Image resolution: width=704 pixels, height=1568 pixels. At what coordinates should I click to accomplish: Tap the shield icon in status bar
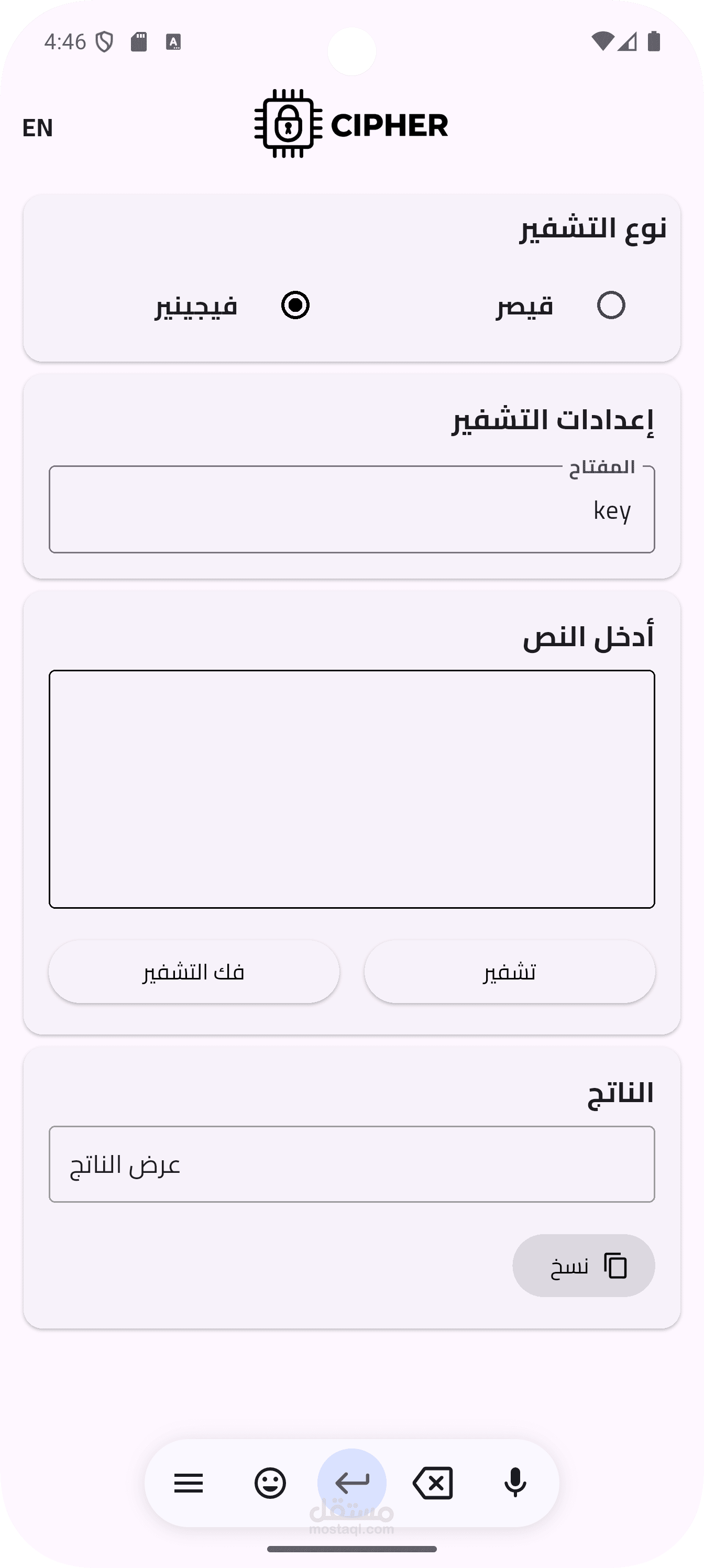[x=105, y=42]
